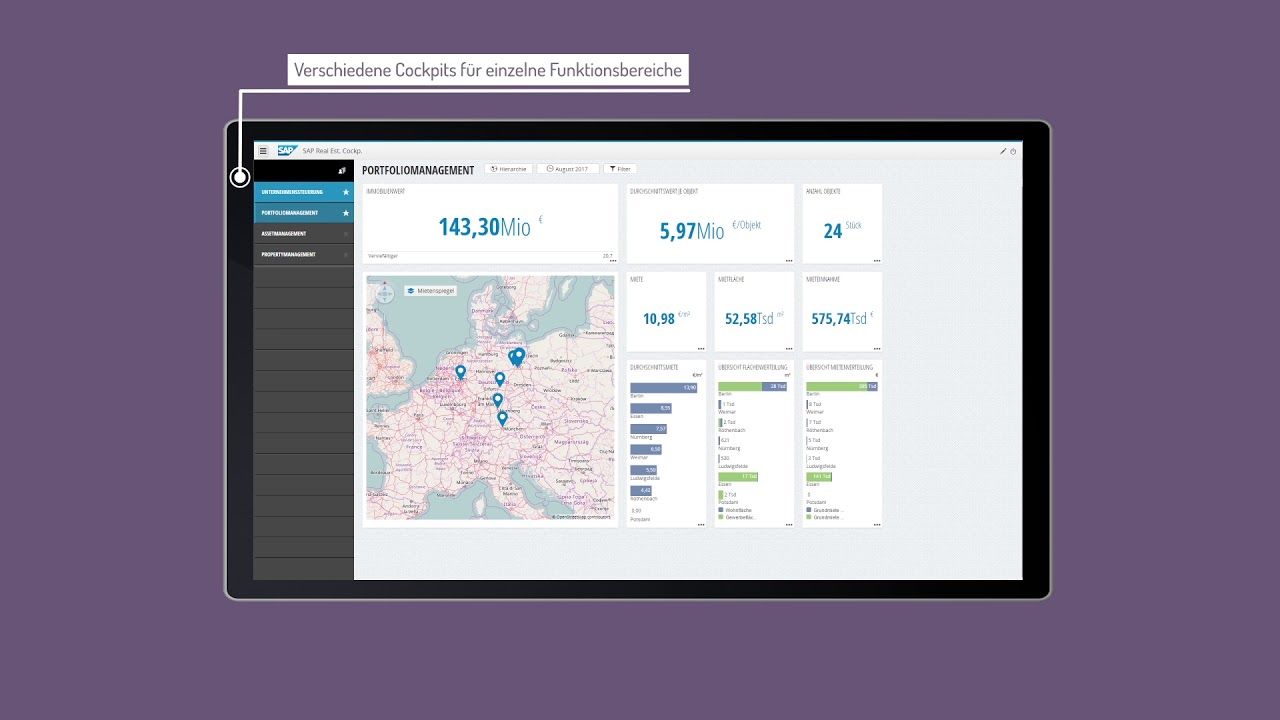Click the power logout icon in header
The image size is (1280, 720).
point(1013,151)
